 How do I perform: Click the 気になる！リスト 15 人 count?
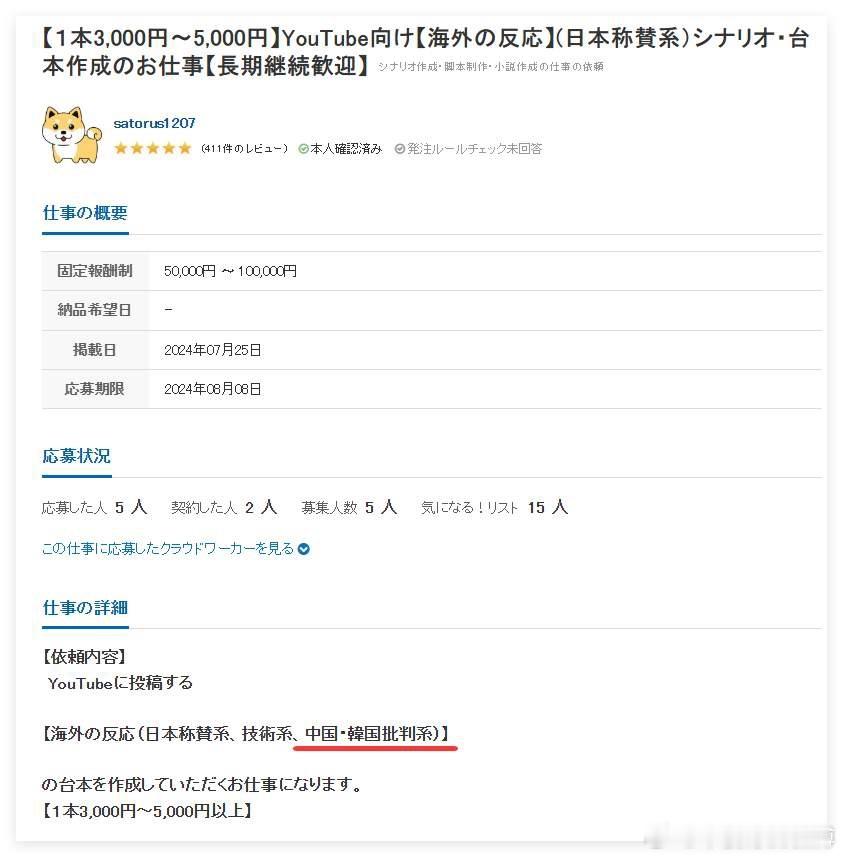[494, 508]
